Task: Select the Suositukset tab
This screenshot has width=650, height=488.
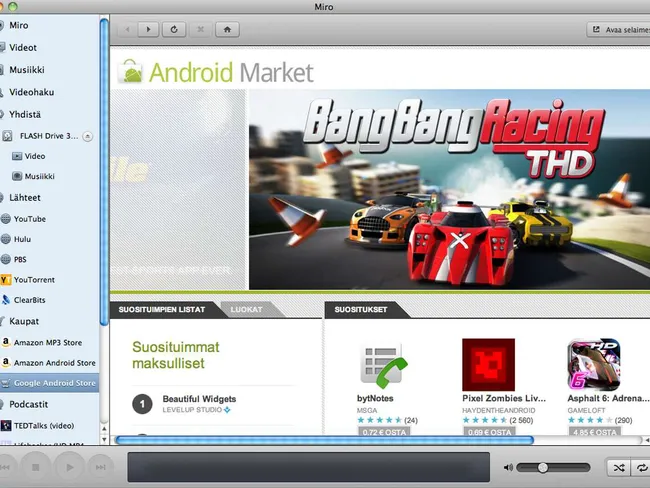Action: coord(361,310)
